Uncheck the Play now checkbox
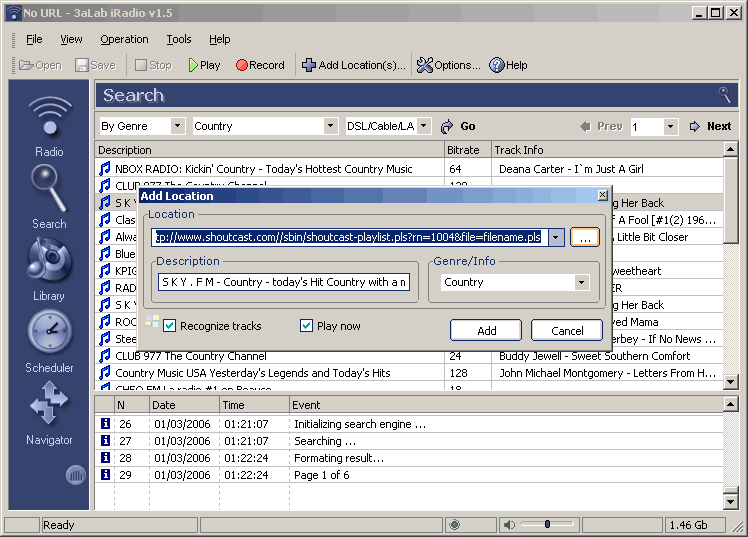The height and width of the screenshot is (537, 748). click(x=306, y=326)
